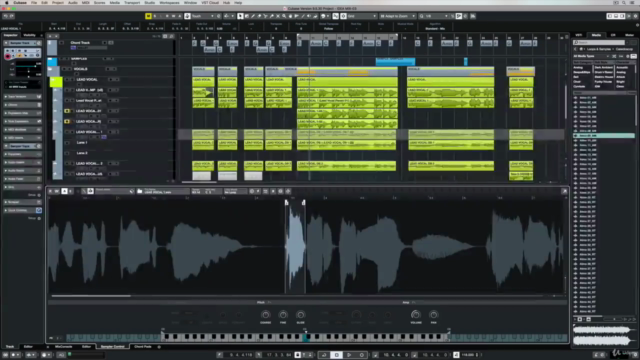Expand the MIDI Modifiers inspector section
The width and height of the screenshot is (640, 360).
[x=22, y=129]
